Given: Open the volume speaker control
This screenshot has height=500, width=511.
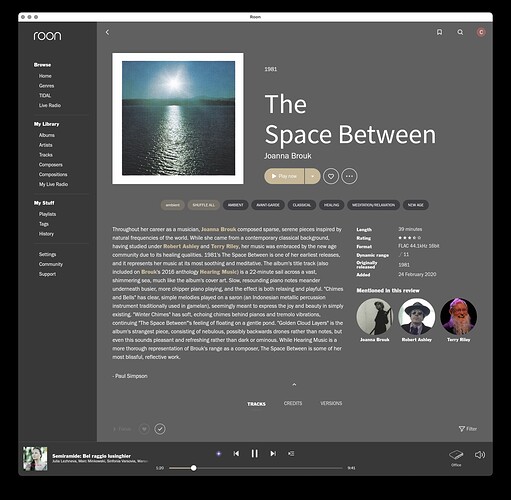Looking at the screenshot, I should pyautogui.click(x=480, y=455).
